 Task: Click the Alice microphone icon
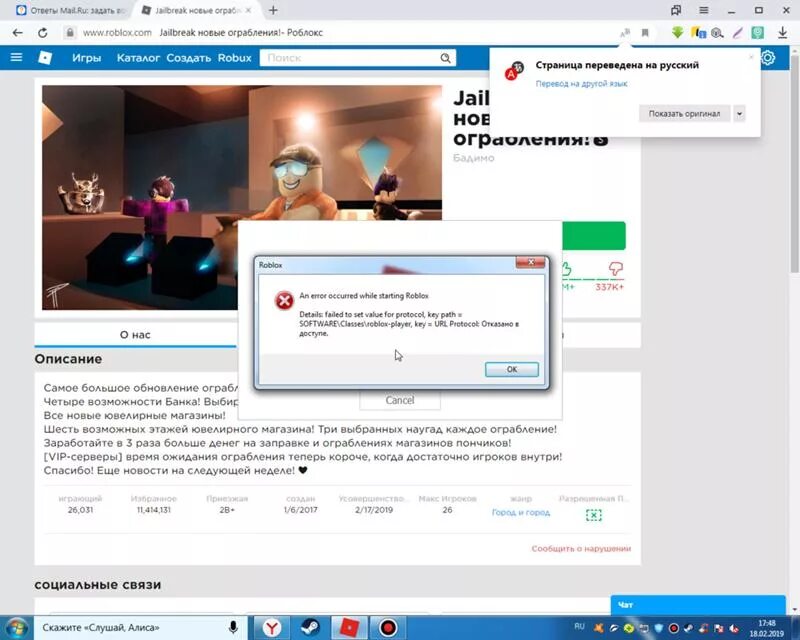click(233, 627)
